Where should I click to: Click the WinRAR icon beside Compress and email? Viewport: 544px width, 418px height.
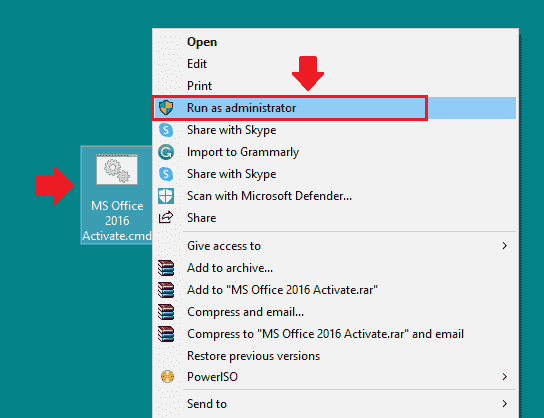point(166,312)
